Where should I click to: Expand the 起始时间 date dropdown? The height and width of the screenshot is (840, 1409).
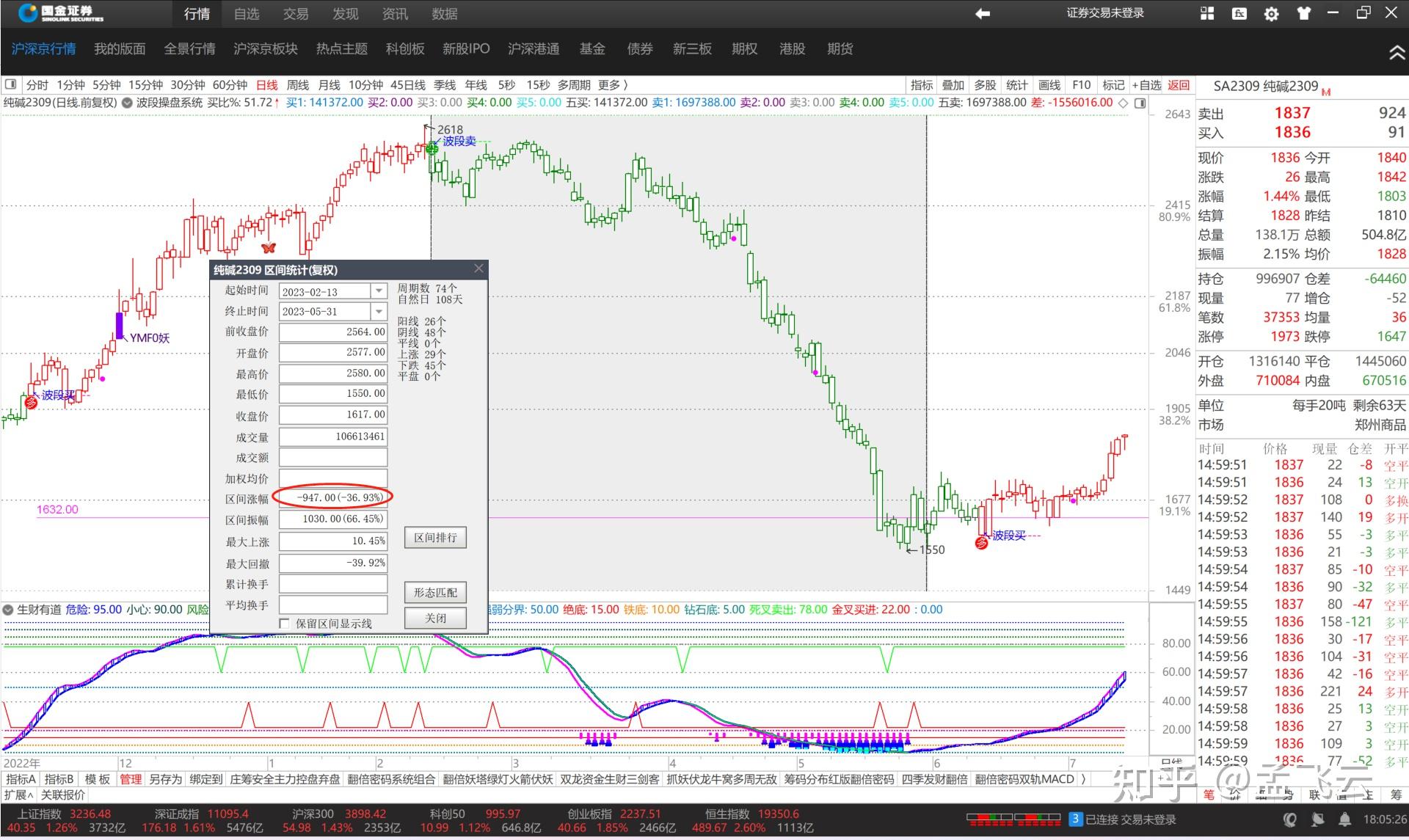[x=379, y=291]
